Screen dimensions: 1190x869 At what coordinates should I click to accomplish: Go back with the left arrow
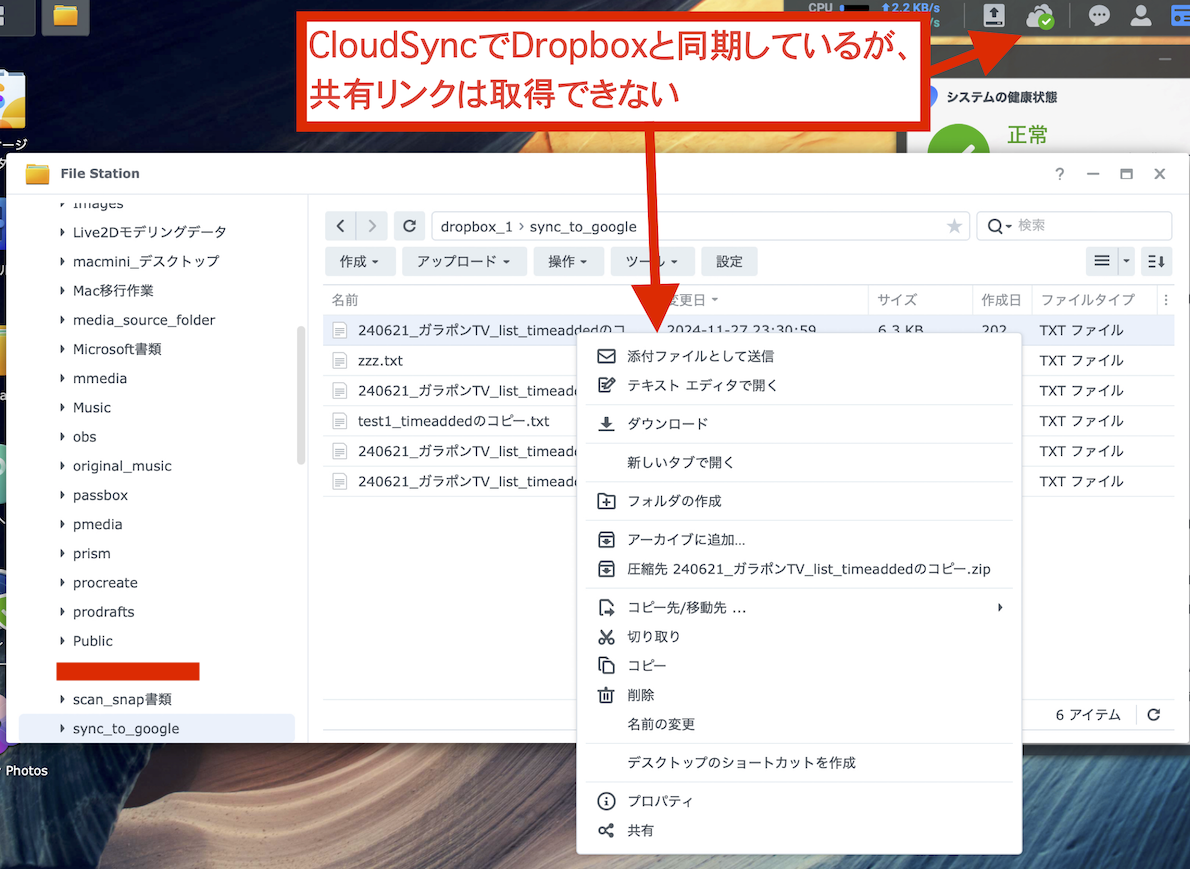341,226
